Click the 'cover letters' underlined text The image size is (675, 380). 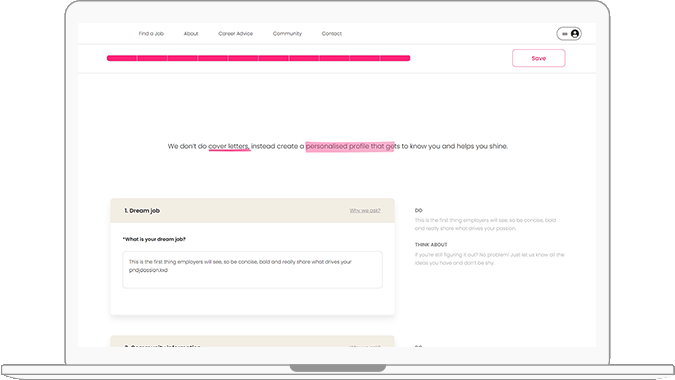[x=229, y=146]
